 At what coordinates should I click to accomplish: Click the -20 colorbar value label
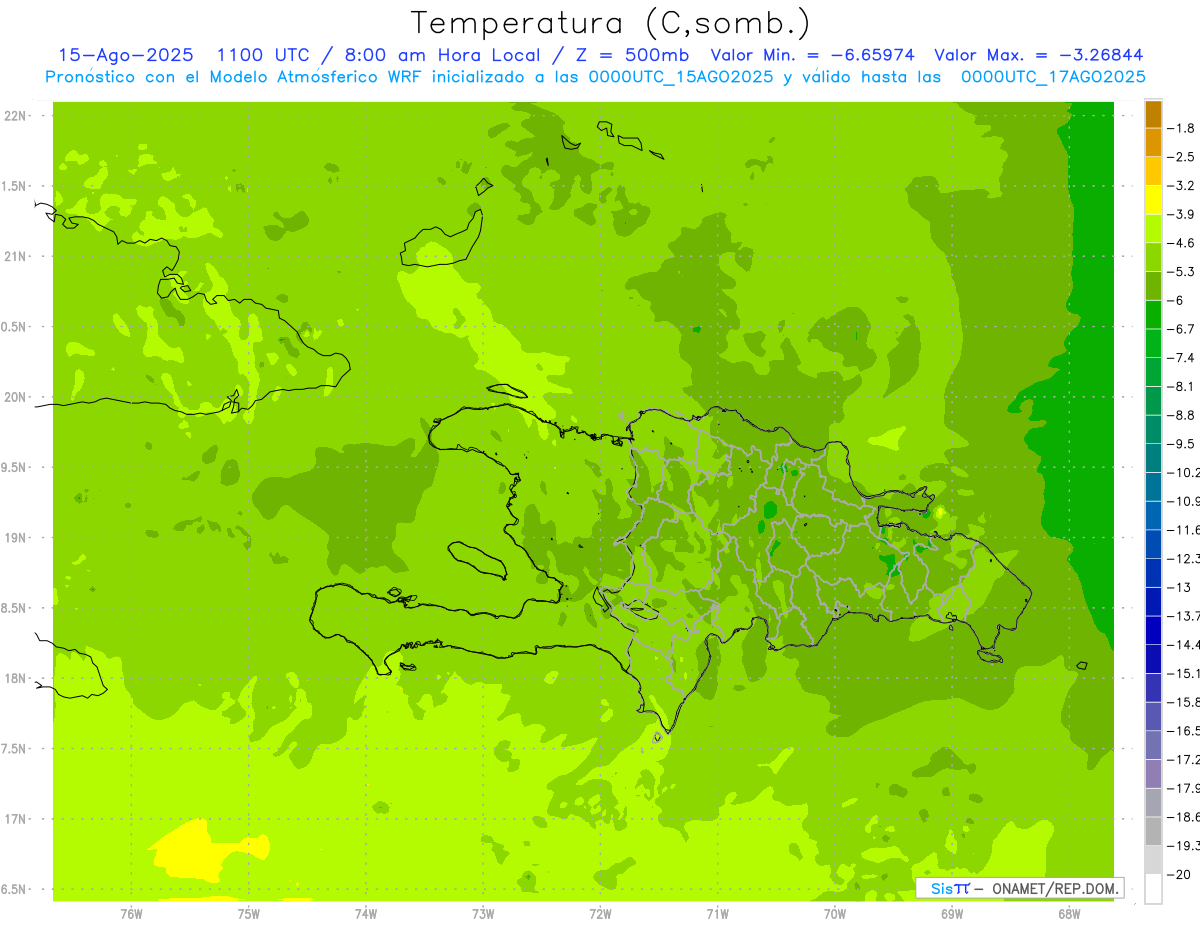[1180, 874]
